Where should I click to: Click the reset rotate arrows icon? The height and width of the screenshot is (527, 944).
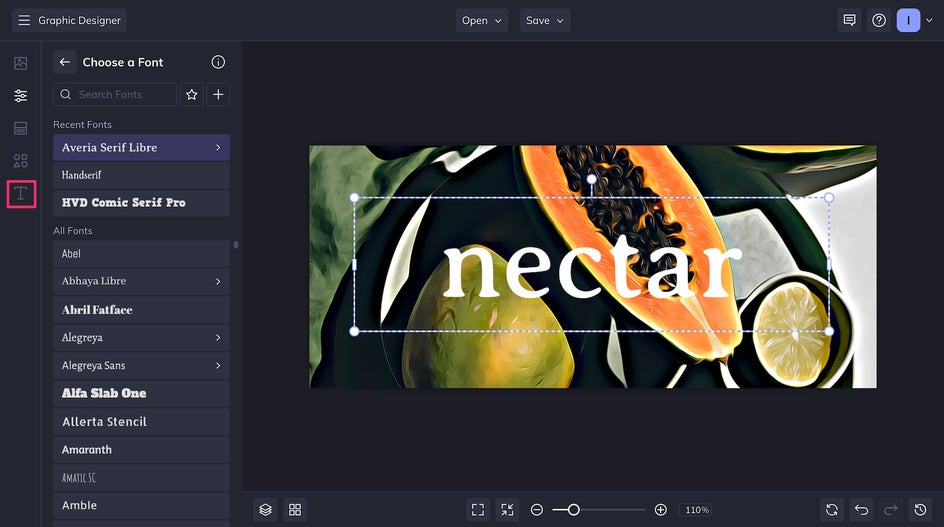(832, 510)
